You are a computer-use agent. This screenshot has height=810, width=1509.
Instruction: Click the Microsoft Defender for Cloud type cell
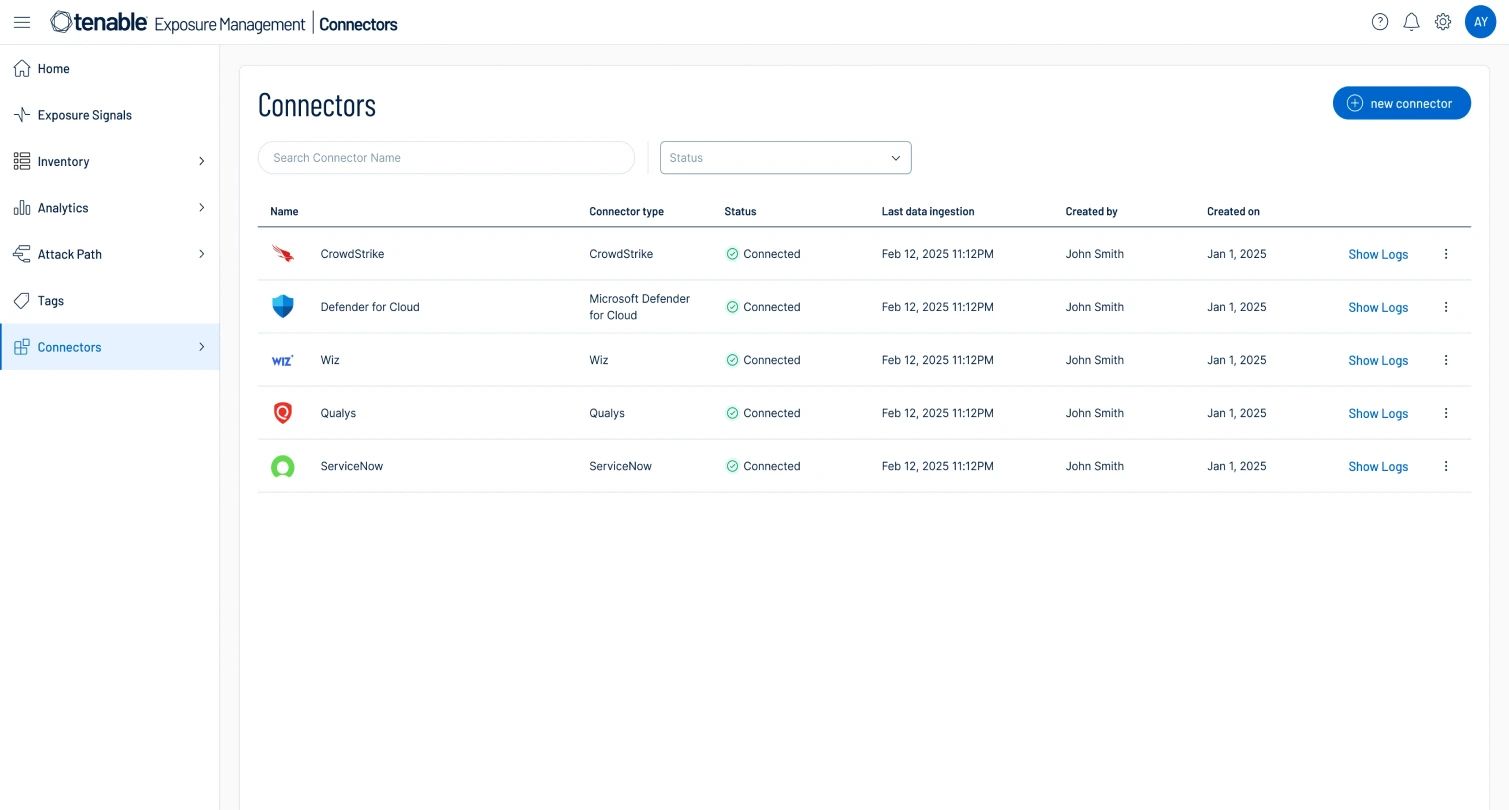tap(640, 307)
